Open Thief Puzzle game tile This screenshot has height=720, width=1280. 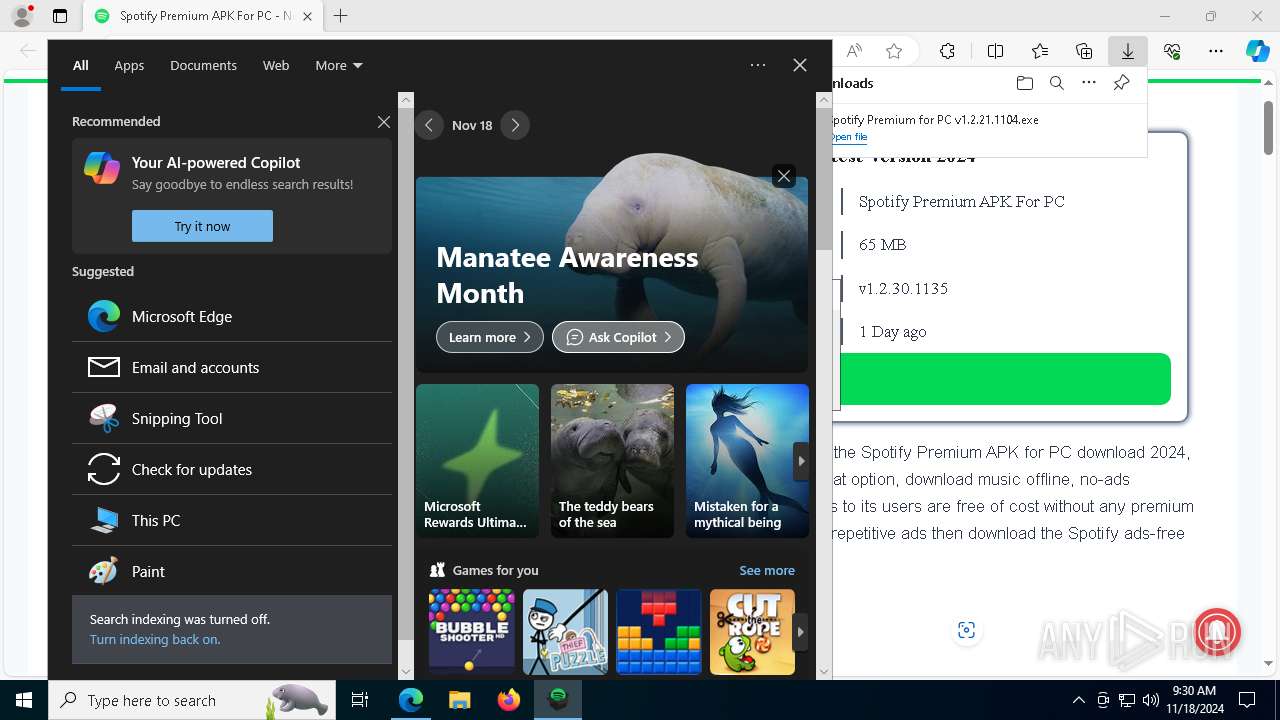click(x=565, y=631)
